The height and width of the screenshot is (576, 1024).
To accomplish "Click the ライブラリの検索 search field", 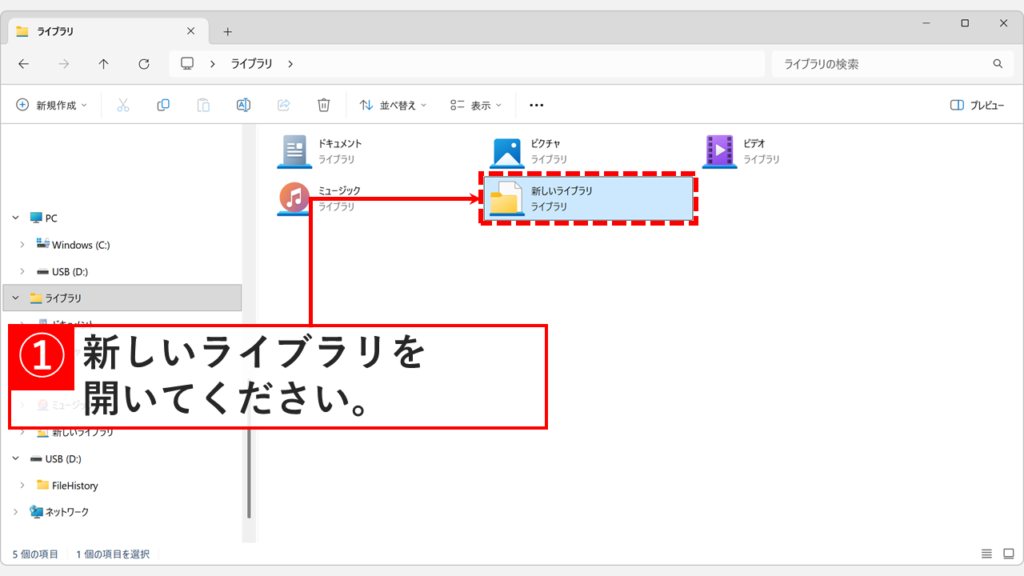I will [x=891, y=64].
